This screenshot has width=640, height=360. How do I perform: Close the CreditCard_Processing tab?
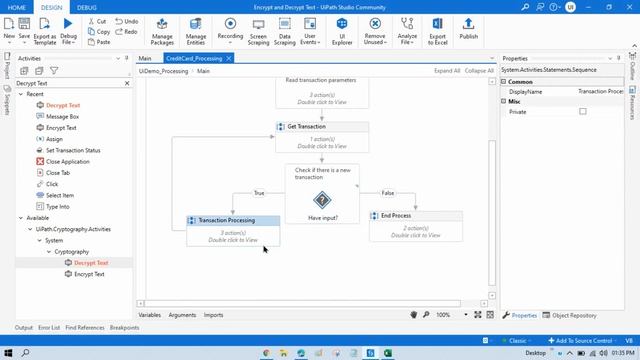pyautogui.click(x=229, y=58)
